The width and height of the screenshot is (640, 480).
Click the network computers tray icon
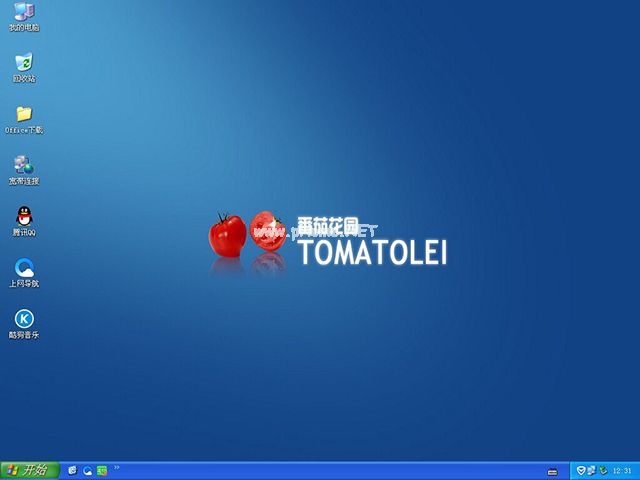tap(591, 470)
